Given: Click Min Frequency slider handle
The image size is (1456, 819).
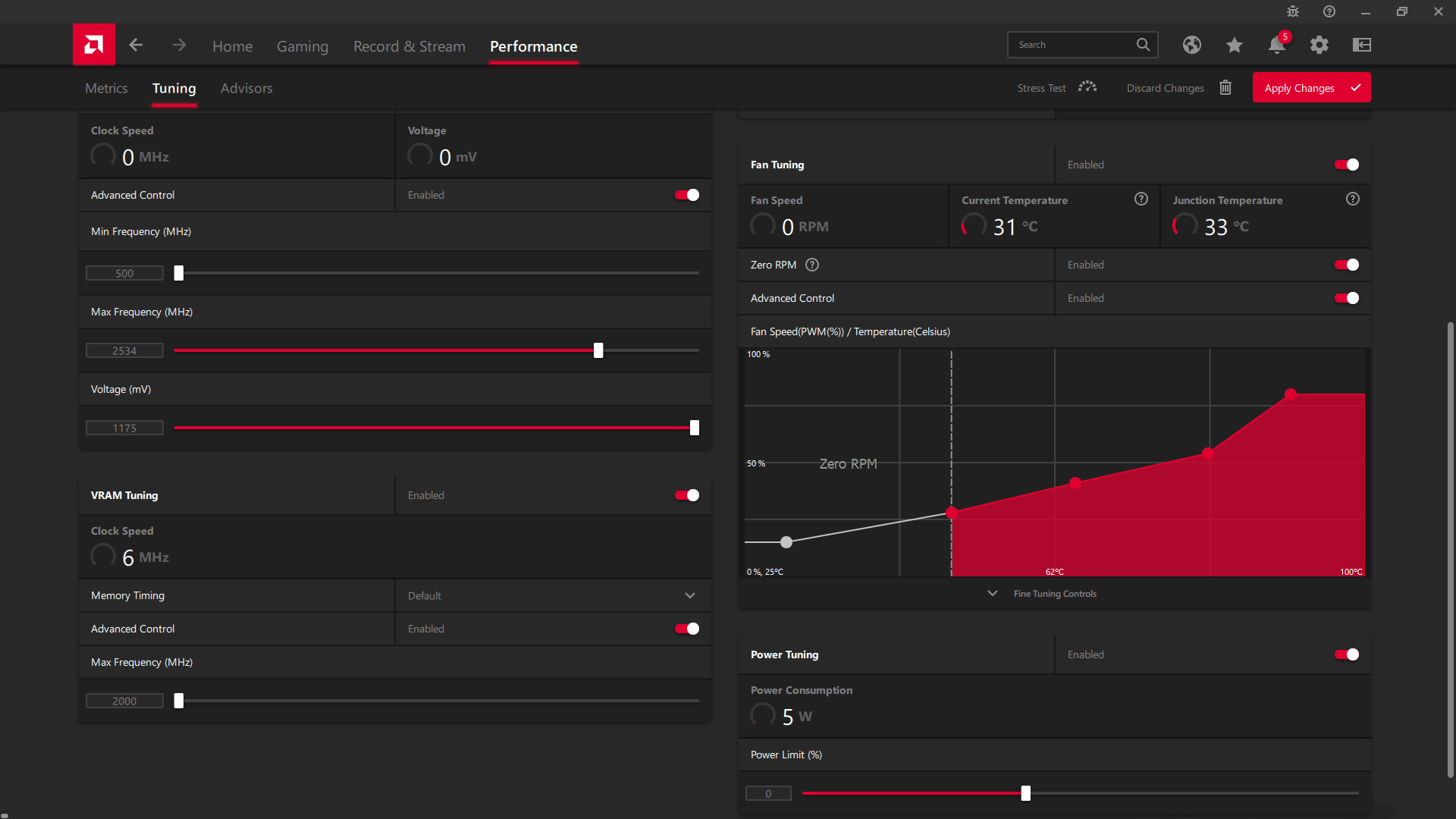Looking at the screenshot, I should coord(179,273).
